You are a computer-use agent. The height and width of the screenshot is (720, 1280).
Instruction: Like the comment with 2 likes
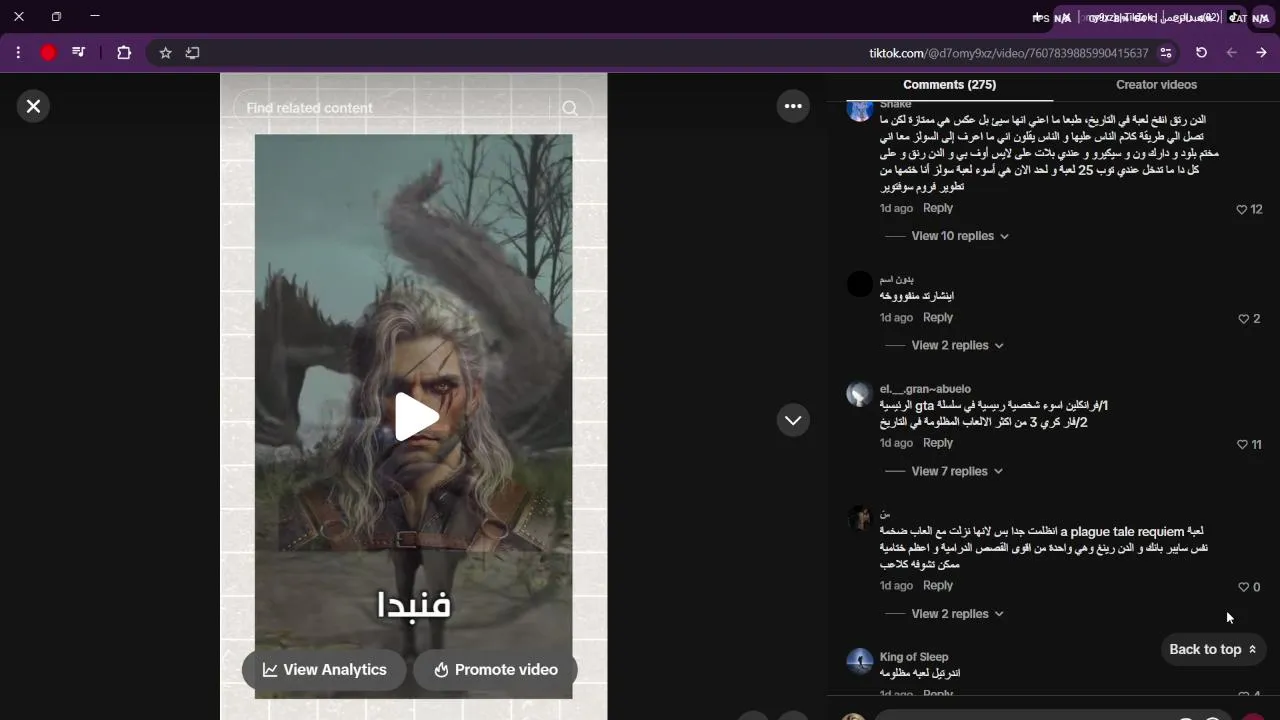click(x=1244, y=319)
